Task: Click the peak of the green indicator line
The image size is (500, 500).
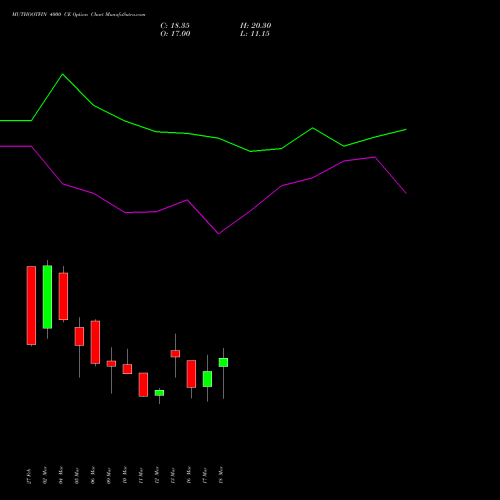Action: [63, 74]
